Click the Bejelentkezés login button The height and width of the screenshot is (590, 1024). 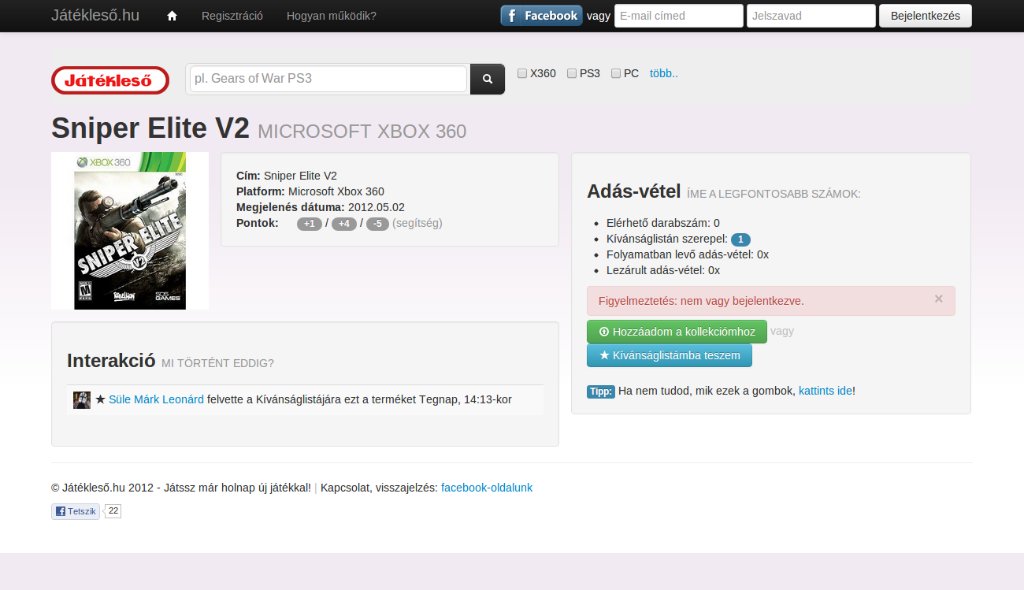click(x=925, y=16)
